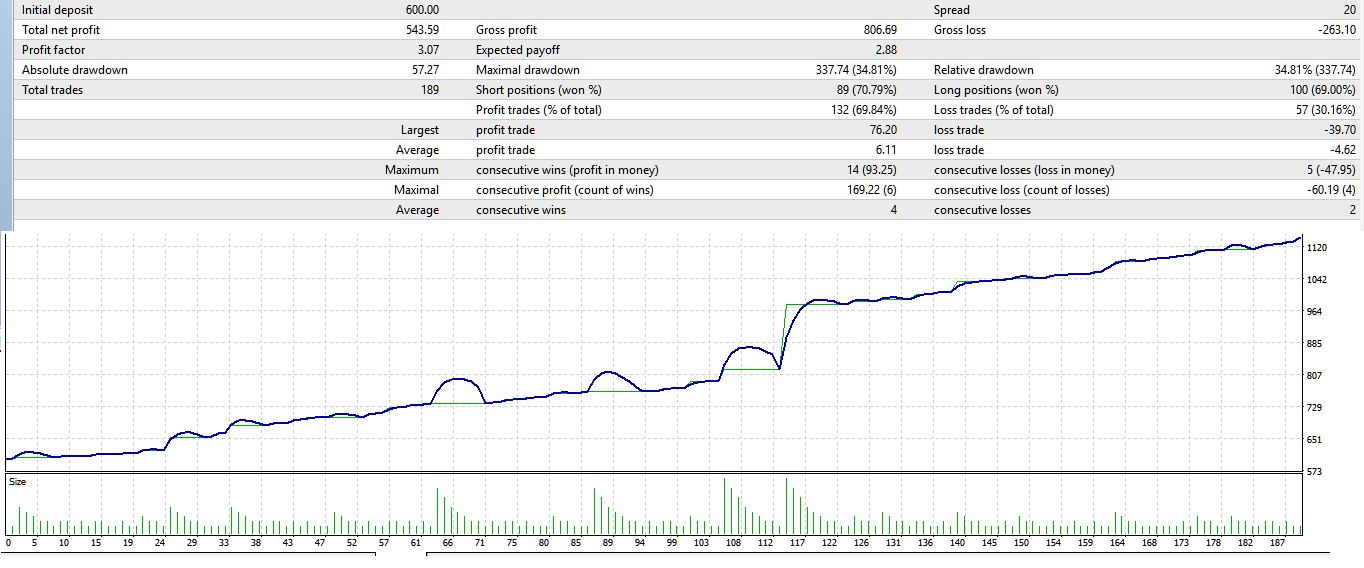
Task: Select the consecutive profit value 169.22 (6)
Action: 867,190
